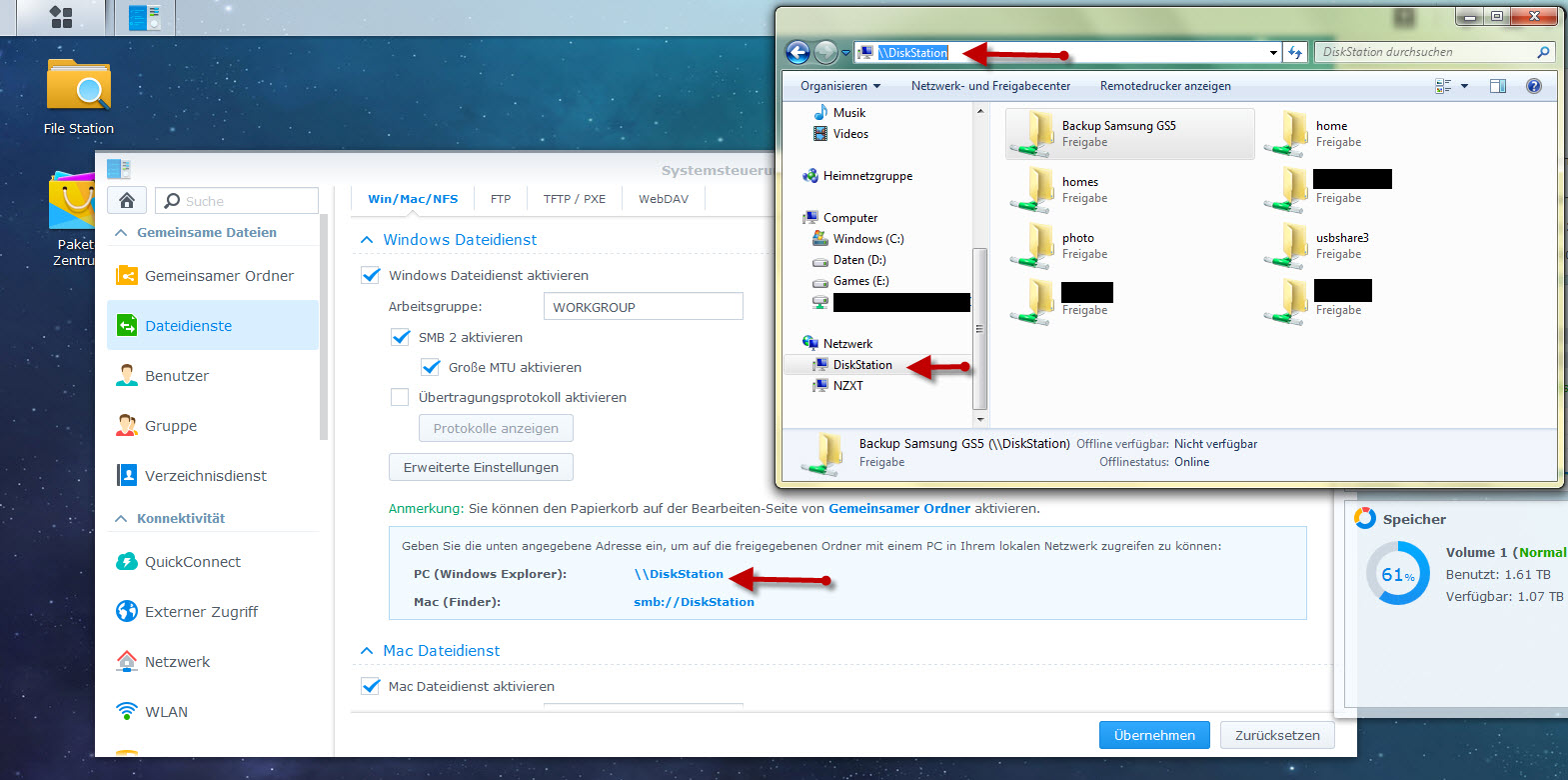Click the Explorer refresh icon
The width and height of the screenshot is (1568, 780).
click(x=1295, y=52)
